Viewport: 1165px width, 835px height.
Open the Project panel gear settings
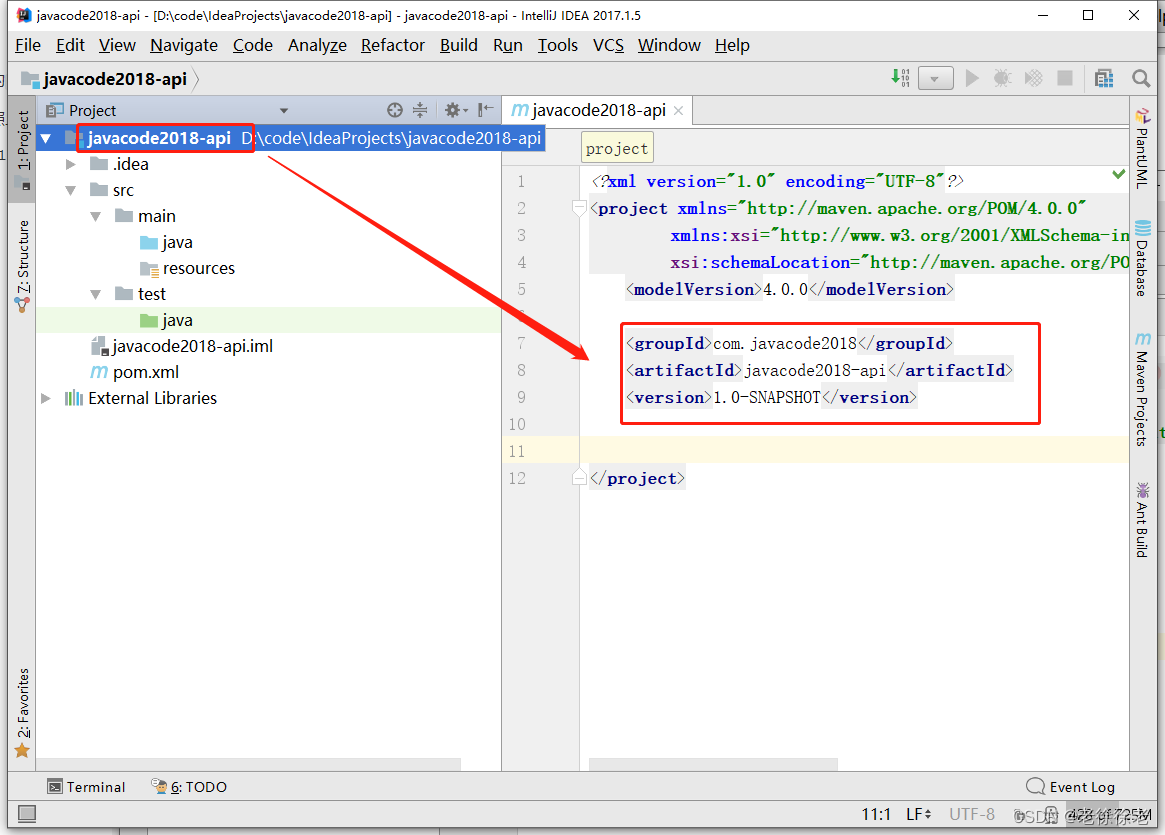coord(455,110)
